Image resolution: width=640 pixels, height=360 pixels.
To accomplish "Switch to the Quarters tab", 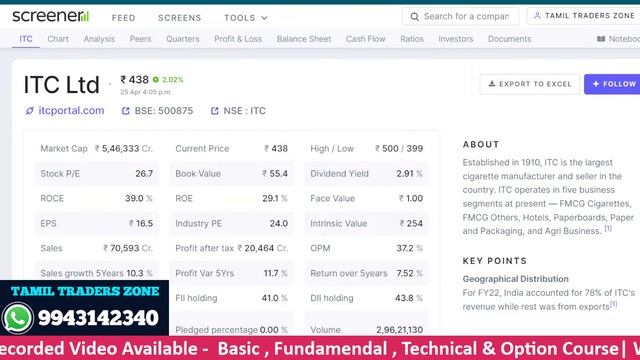I will [183, 39].
